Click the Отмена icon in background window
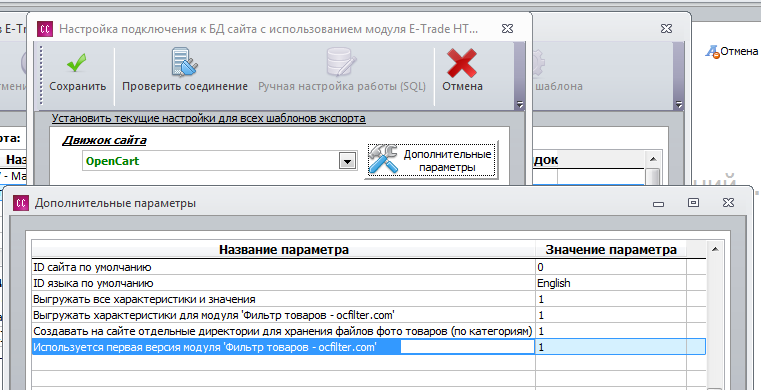 point(711,51)
